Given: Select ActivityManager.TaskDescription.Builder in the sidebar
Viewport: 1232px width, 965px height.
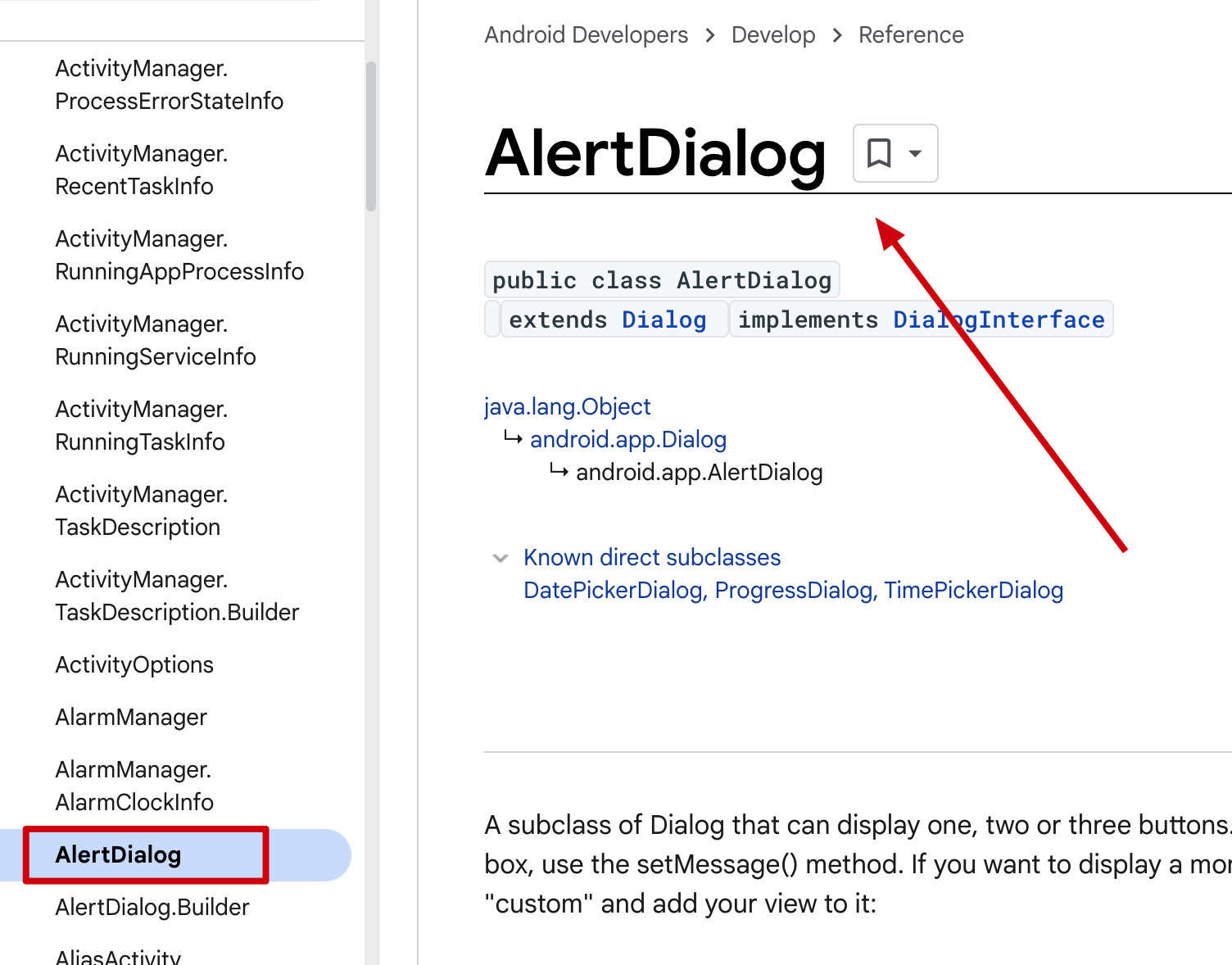Looking at the screenshot, I should (177, 596).
